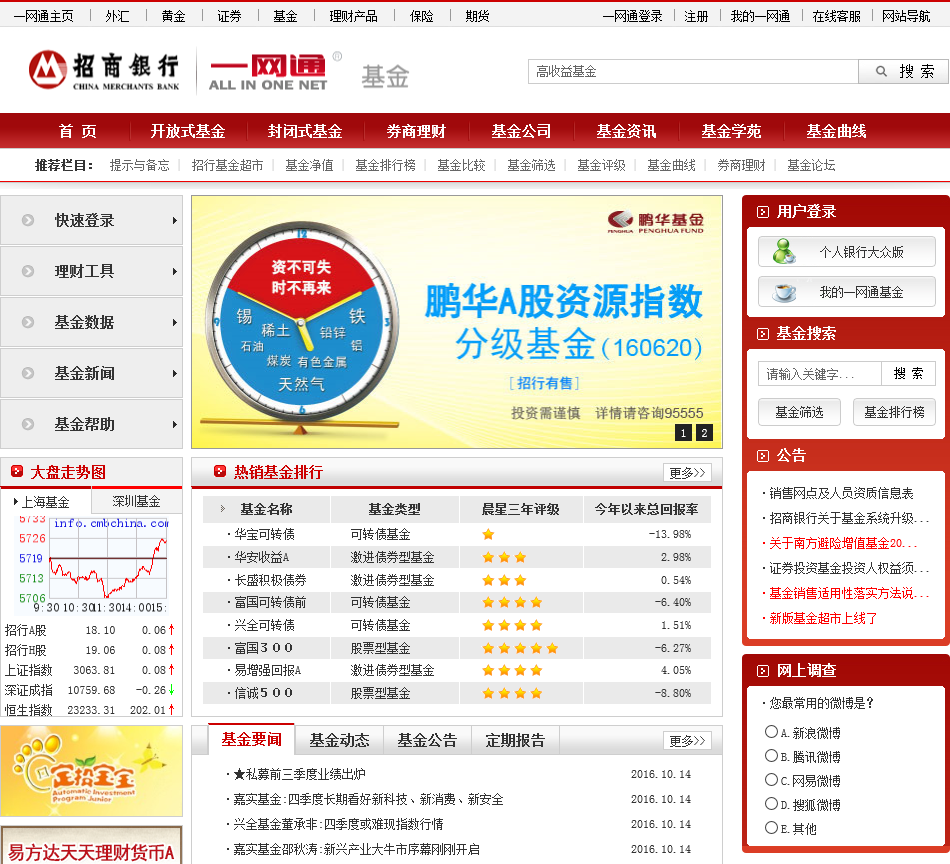Click the square icon beside 用户登录
The width and height of the screenshot is (950, 864).
(x=763, y=212)
